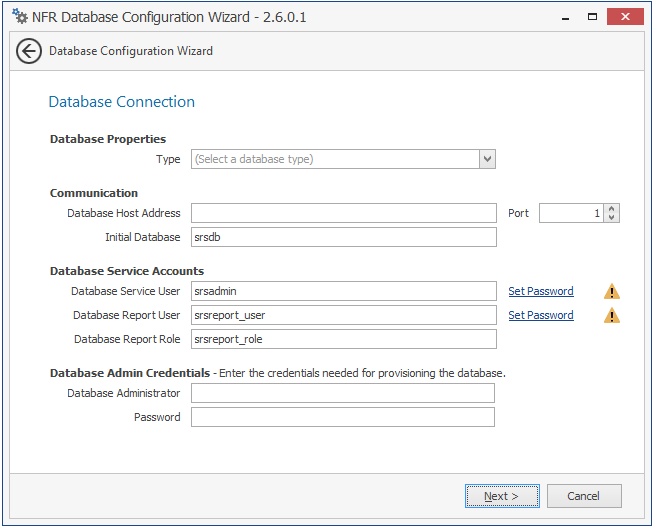Image resolution: width=654 pixels, height=528 pixels.
Task: Click the gear icon in title bar
Action: click(19, 16)
